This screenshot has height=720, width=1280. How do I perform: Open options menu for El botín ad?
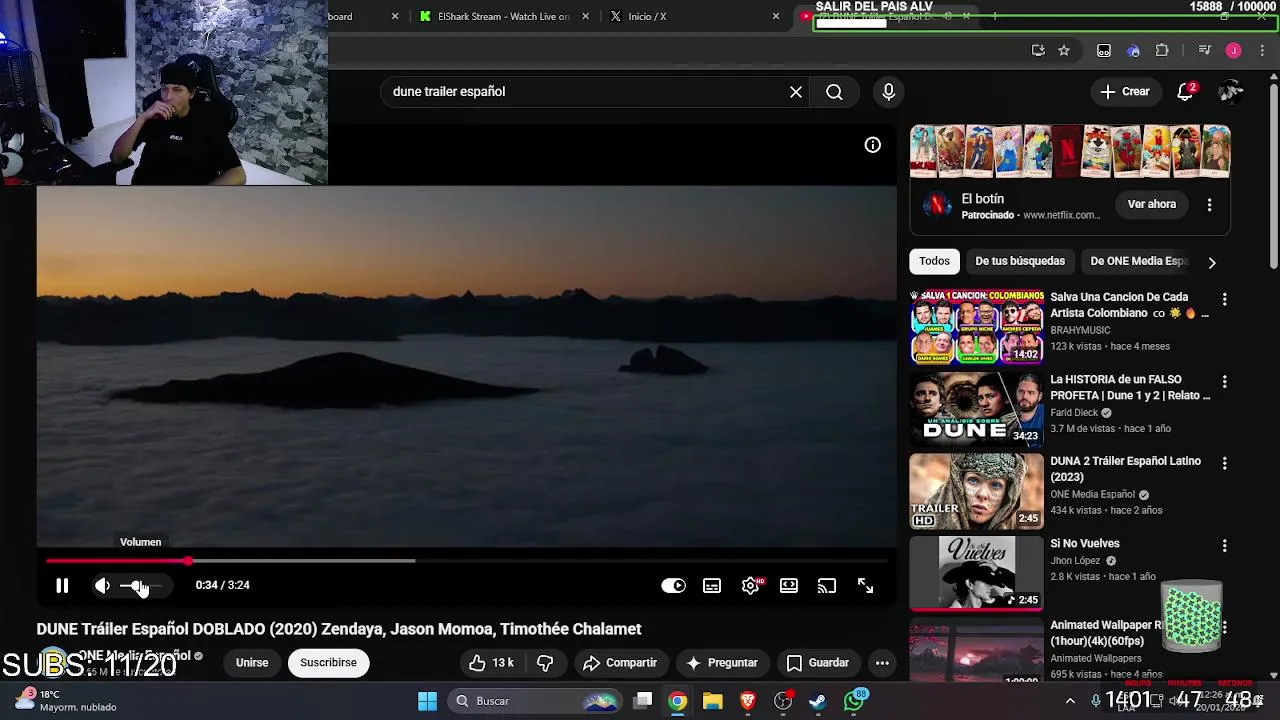[1209, 204]
